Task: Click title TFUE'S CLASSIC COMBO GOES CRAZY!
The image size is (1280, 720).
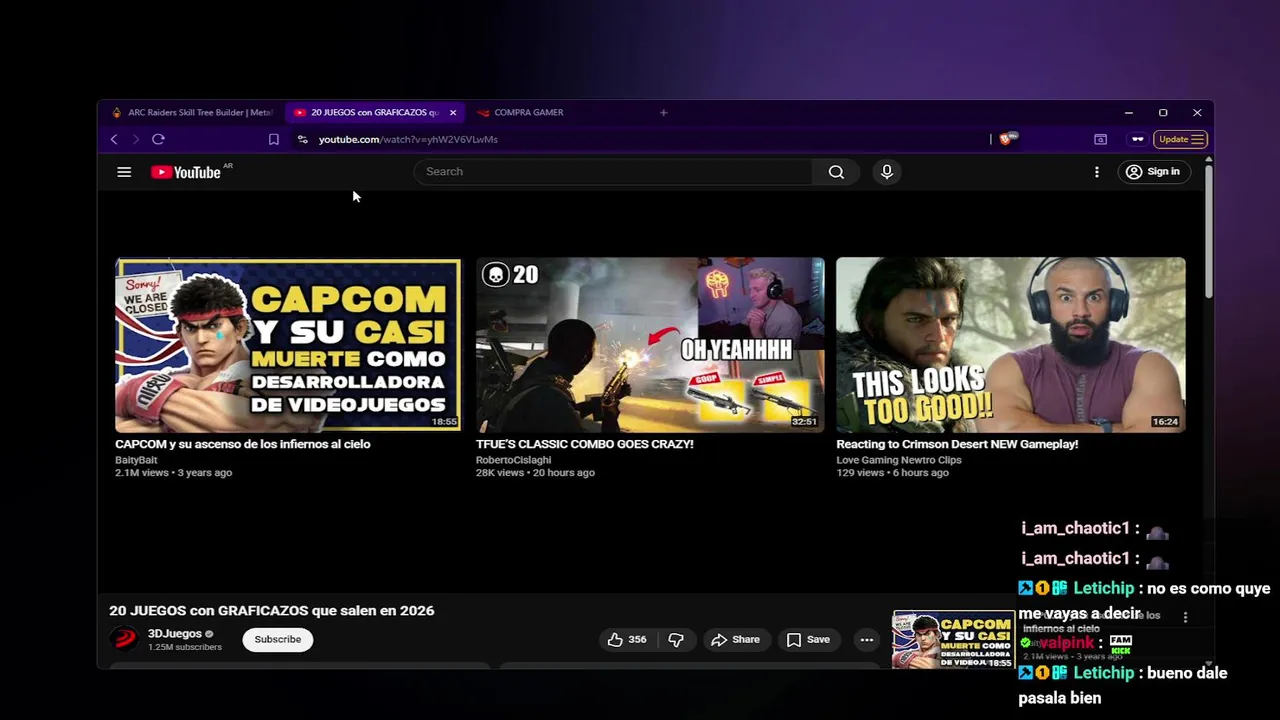Action: (x=584, y=444)
